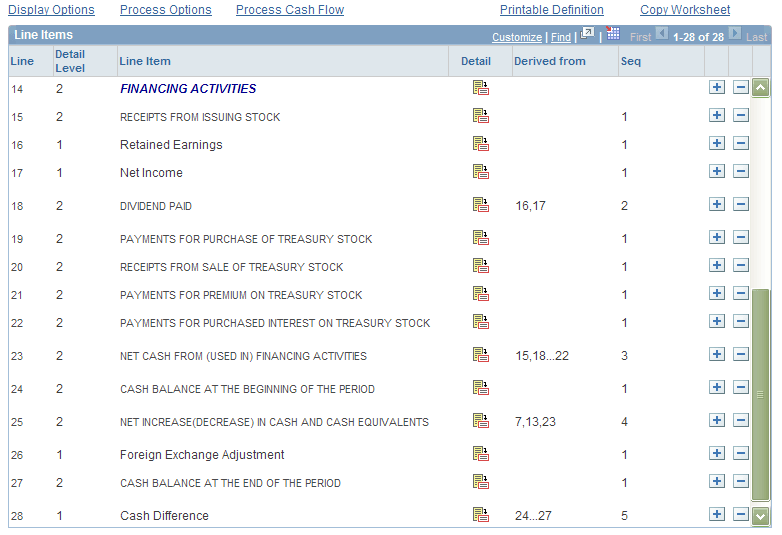The width and height of the screenshot is (782, 535).
Task: Sort by Line column header
Action: point(22,61)
